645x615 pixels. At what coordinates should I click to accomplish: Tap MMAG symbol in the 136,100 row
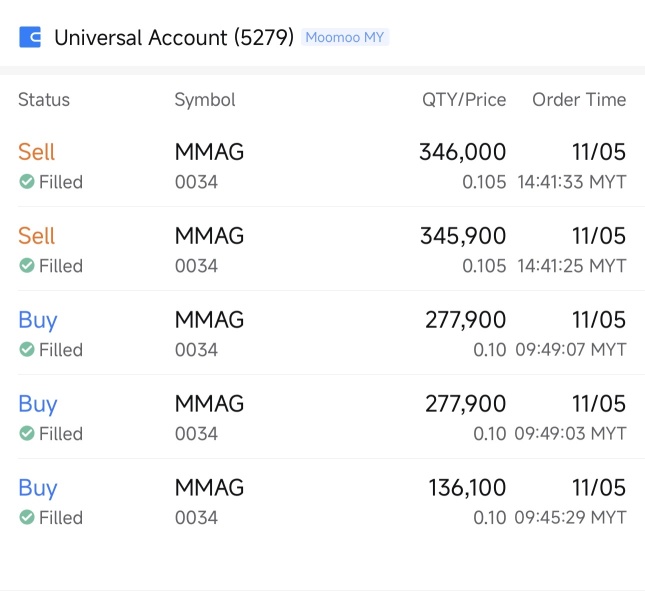click(209, 487)
